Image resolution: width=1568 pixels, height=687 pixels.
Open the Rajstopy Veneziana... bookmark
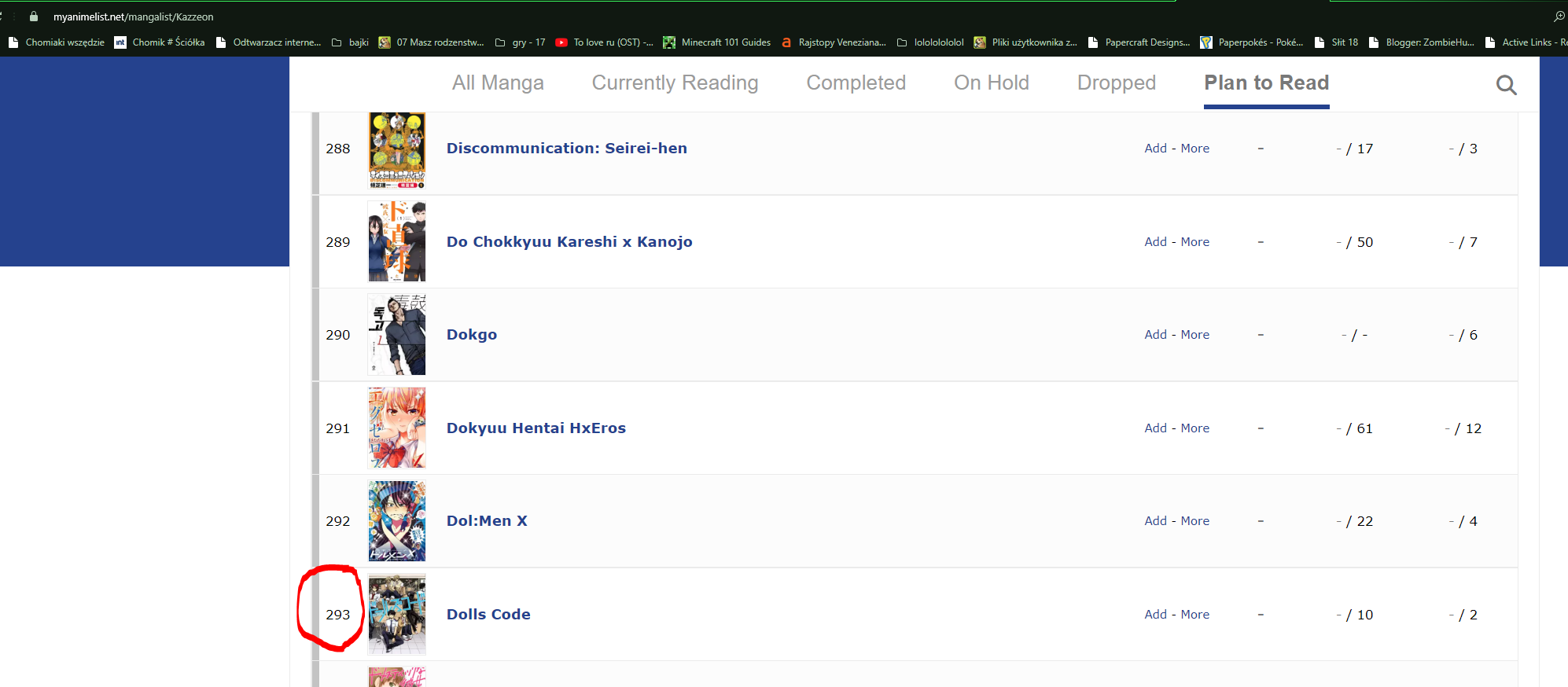point(834,42)
